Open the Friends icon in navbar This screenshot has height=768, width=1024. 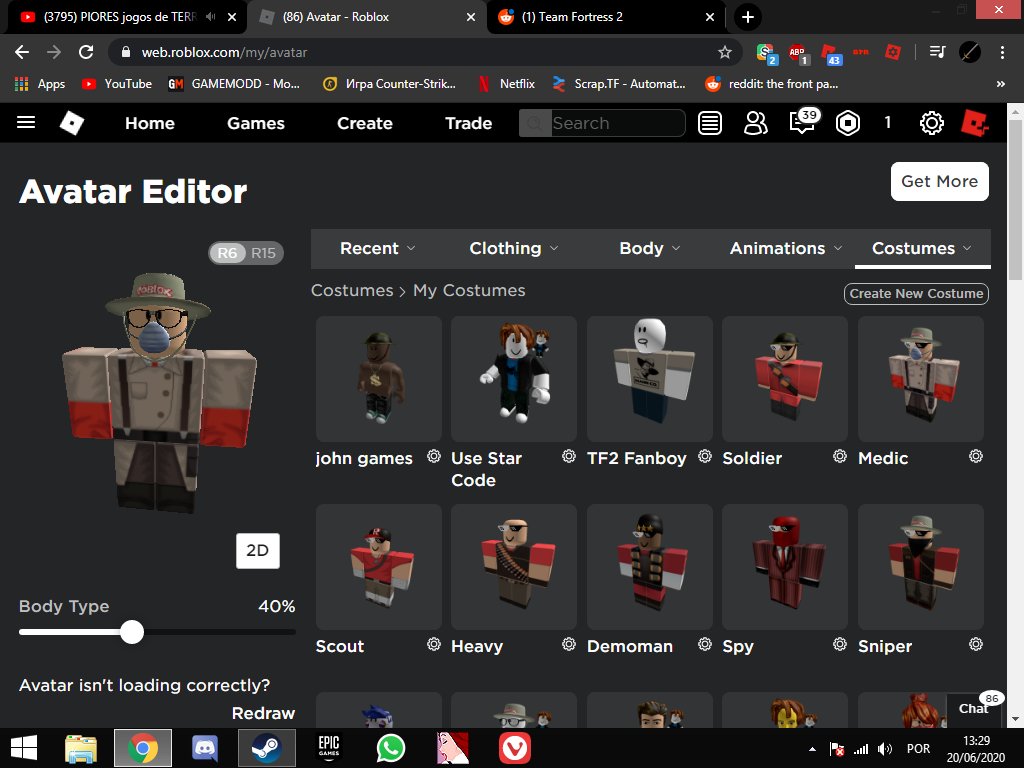(x=756, y=123)
